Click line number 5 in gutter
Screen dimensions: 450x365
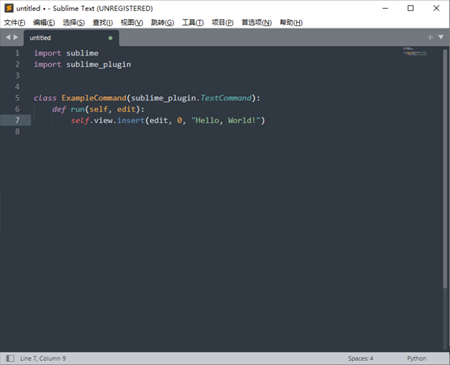click(17, 98)
